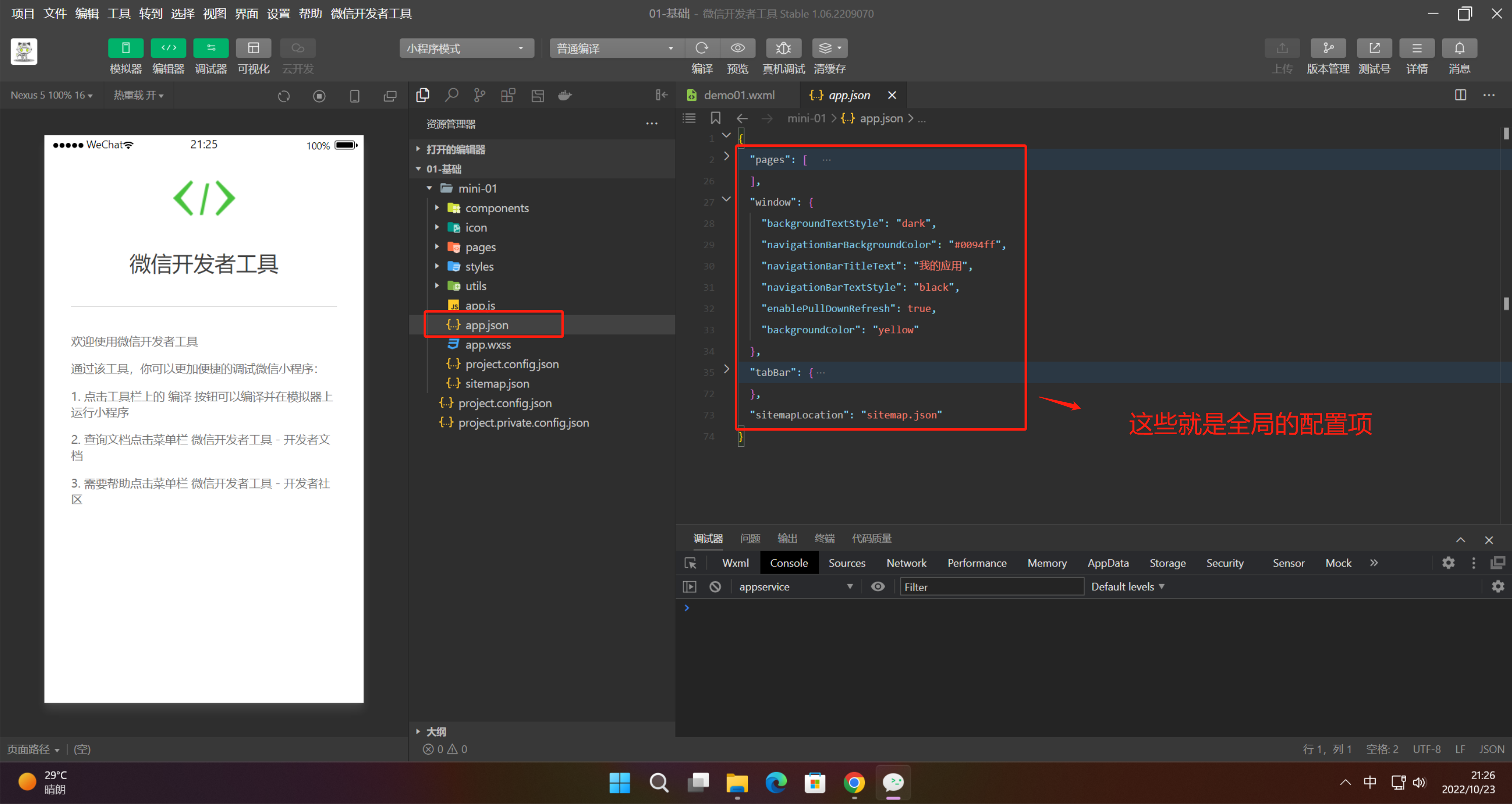This screenshot has height=804, width=1512.
Task: Click the app.js file in file tree
Action: point(480,305)
